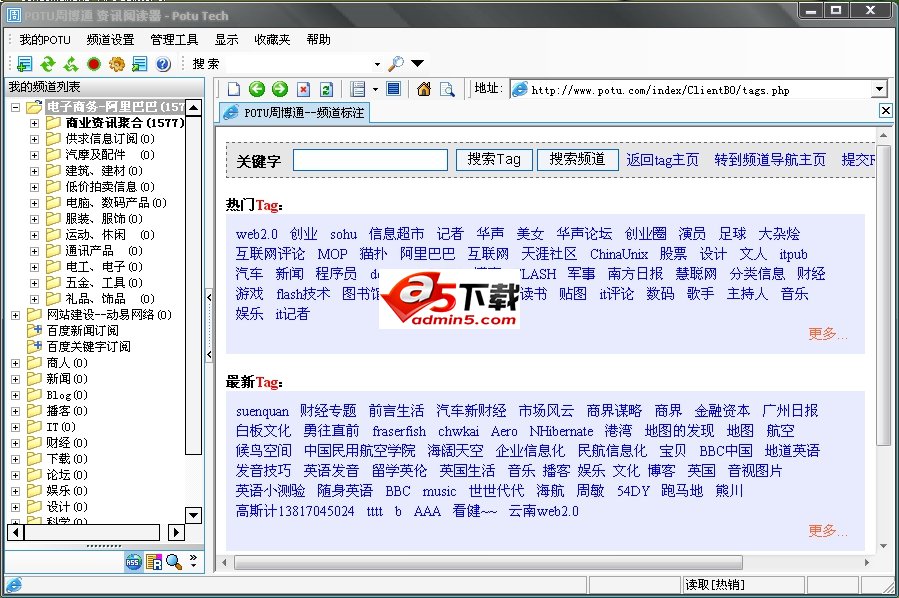Image resolution: width=899 pixels, height=598 pixels.
Task: Open the 返回tag主页 link
Action: (x=662, y=160)
